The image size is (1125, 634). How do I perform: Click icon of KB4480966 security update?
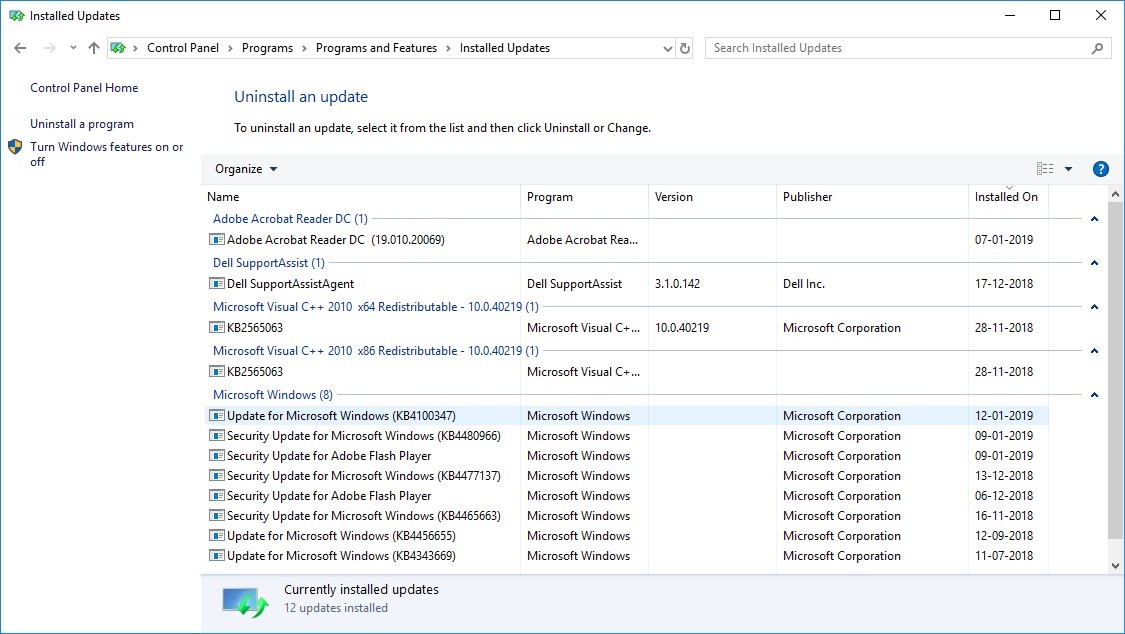[x=217, y=435]
